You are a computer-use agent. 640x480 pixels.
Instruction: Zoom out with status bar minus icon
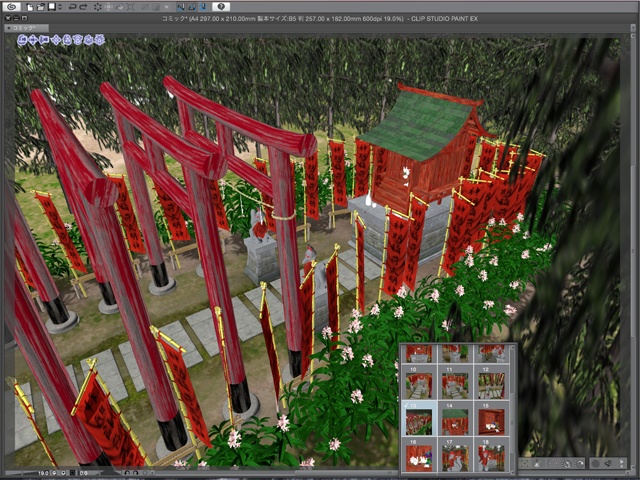(x=54, y=473)
